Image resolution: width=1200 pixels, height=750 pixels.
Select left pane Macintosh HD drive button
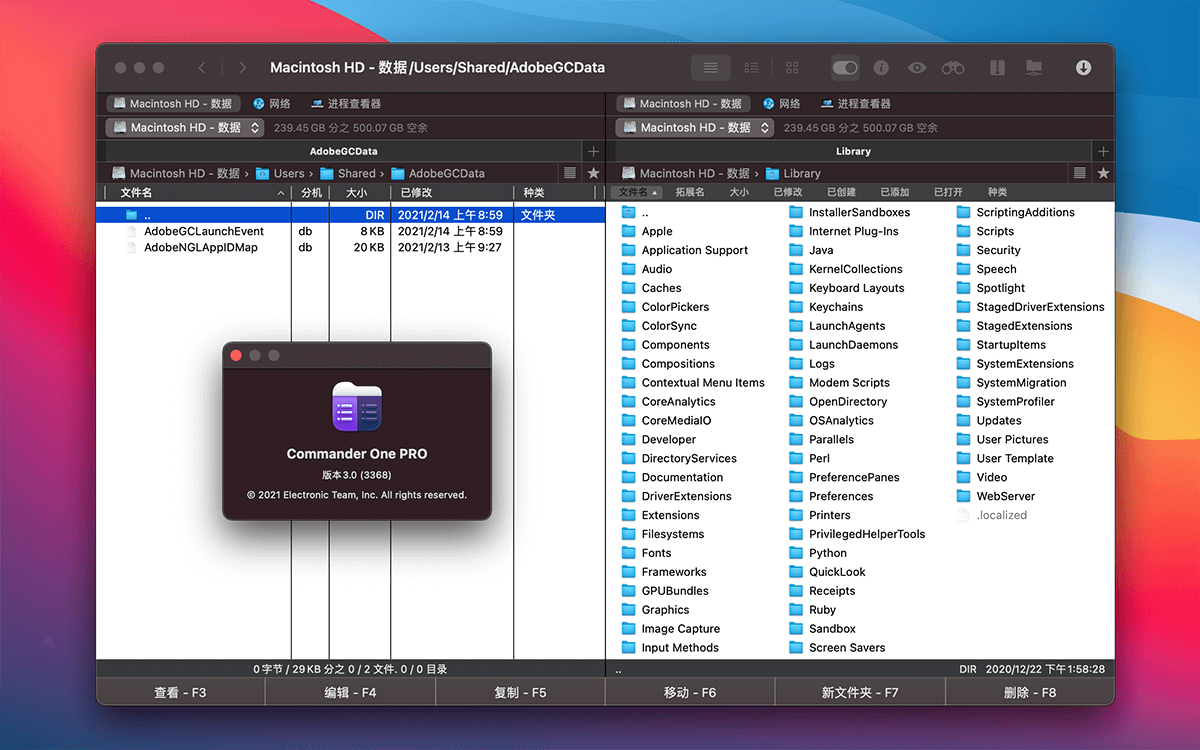click(x=172, y=103)
